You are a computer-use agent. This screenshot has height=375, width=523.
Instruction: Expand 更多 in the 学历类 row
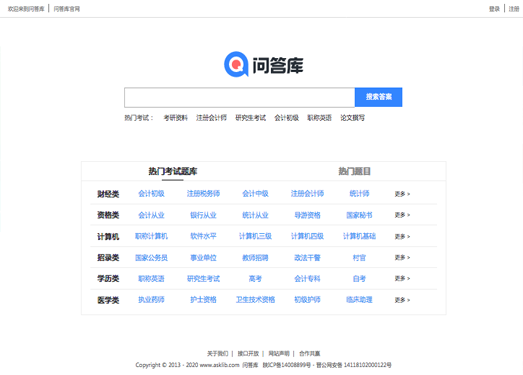pos(402,278)
